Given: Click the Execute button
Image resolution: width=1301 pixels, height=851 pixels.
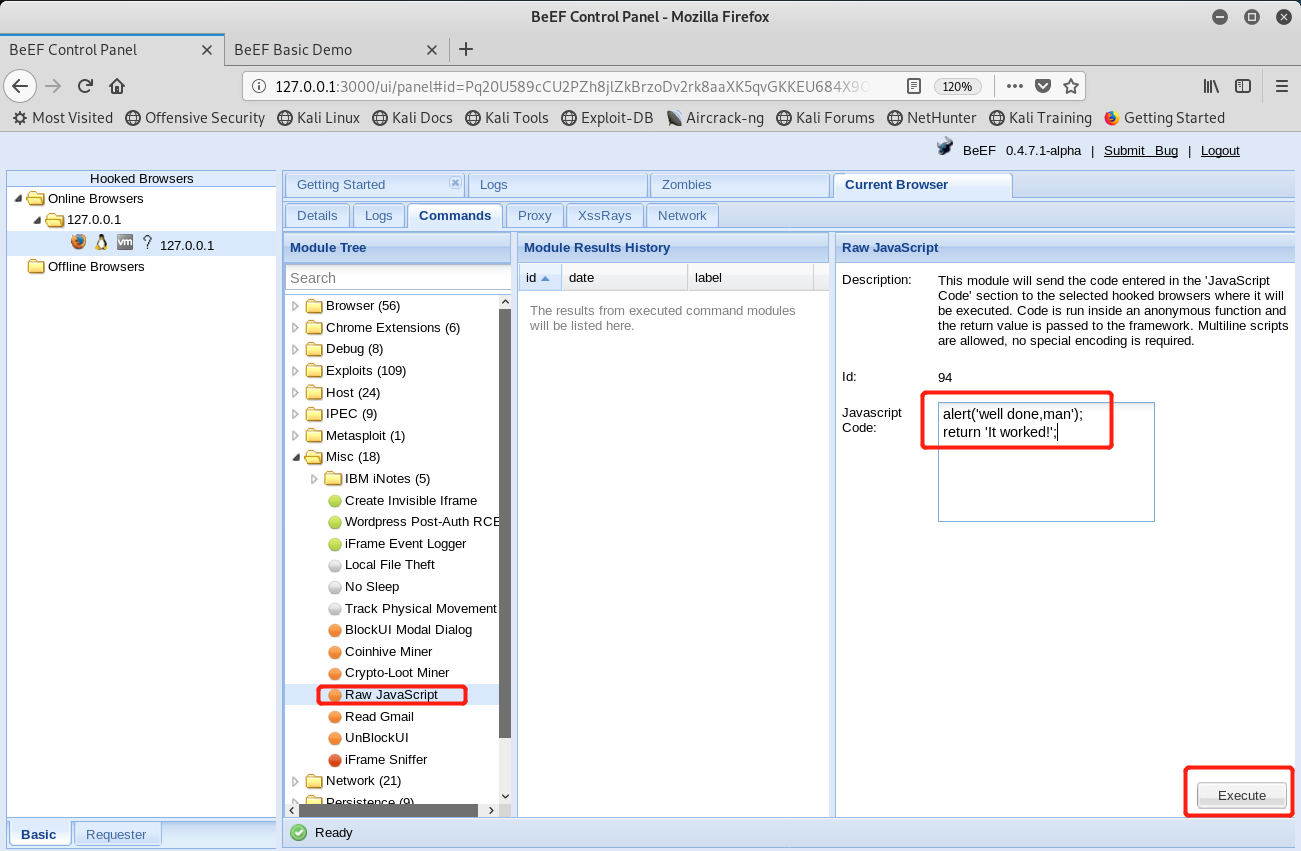Looking at the screenshot, I should click(x=1241, y=796).
